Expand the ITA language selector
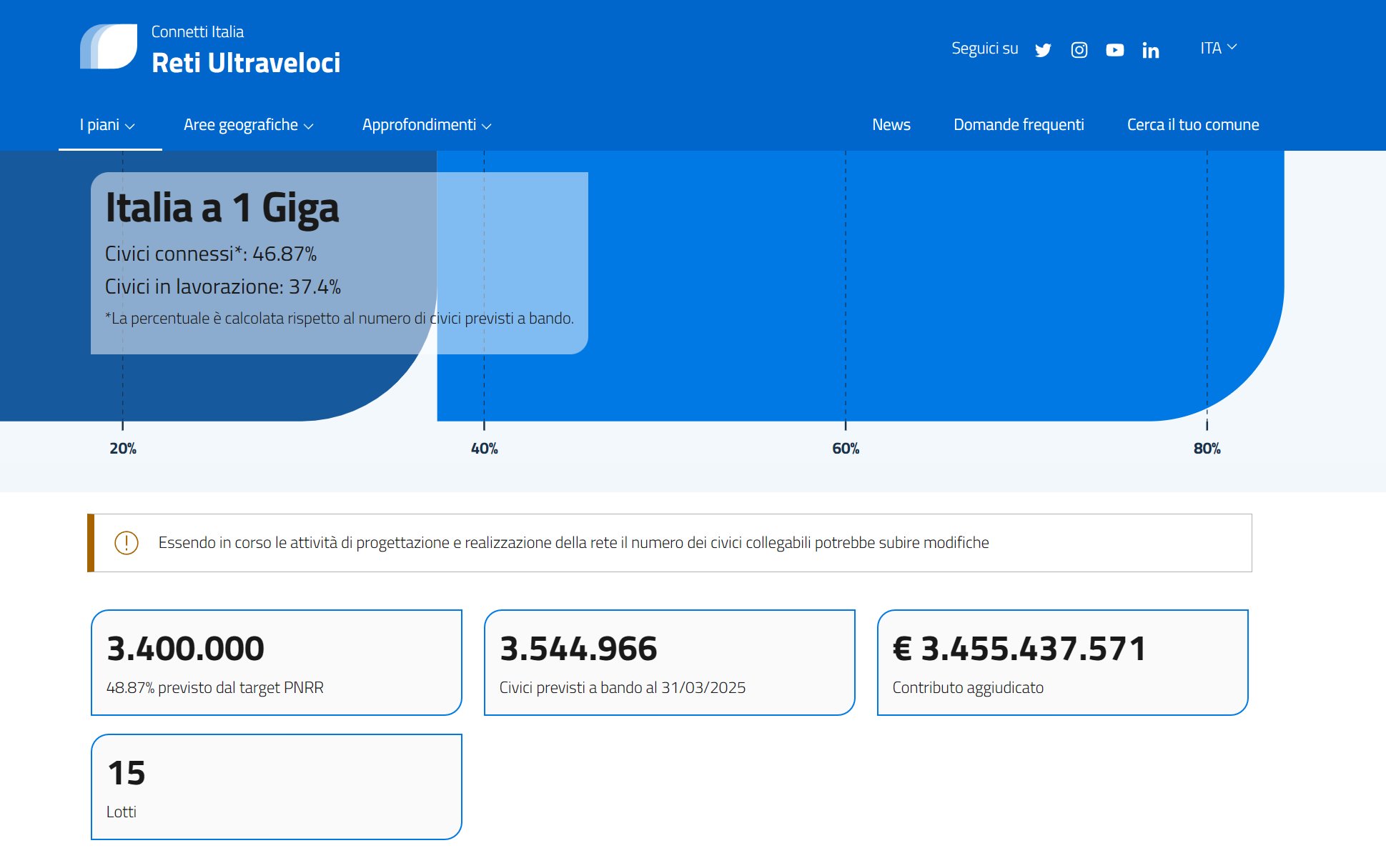Image resolution: width=1386 pixels, height=868 pixels. (1217, 48)
